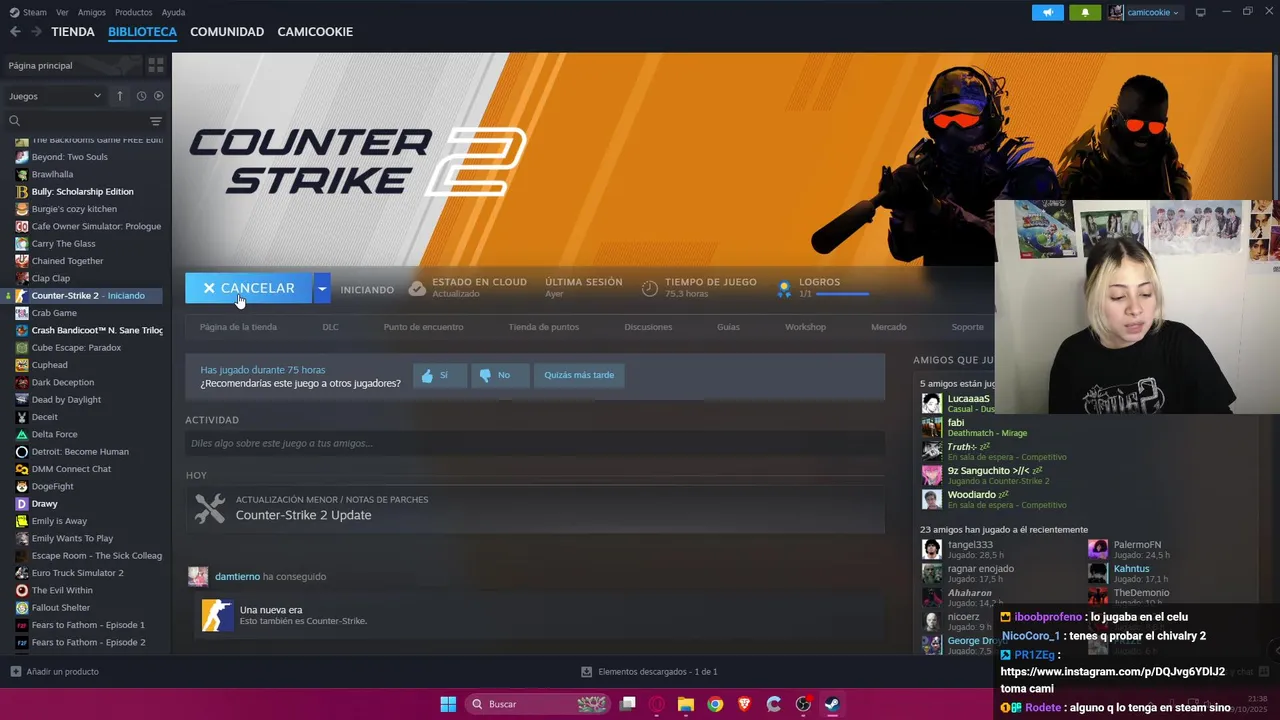Image resolution: width=1280 pixels, height=720 pixels.
Task: Open the Discusiones tab
Action: [648, 327]
